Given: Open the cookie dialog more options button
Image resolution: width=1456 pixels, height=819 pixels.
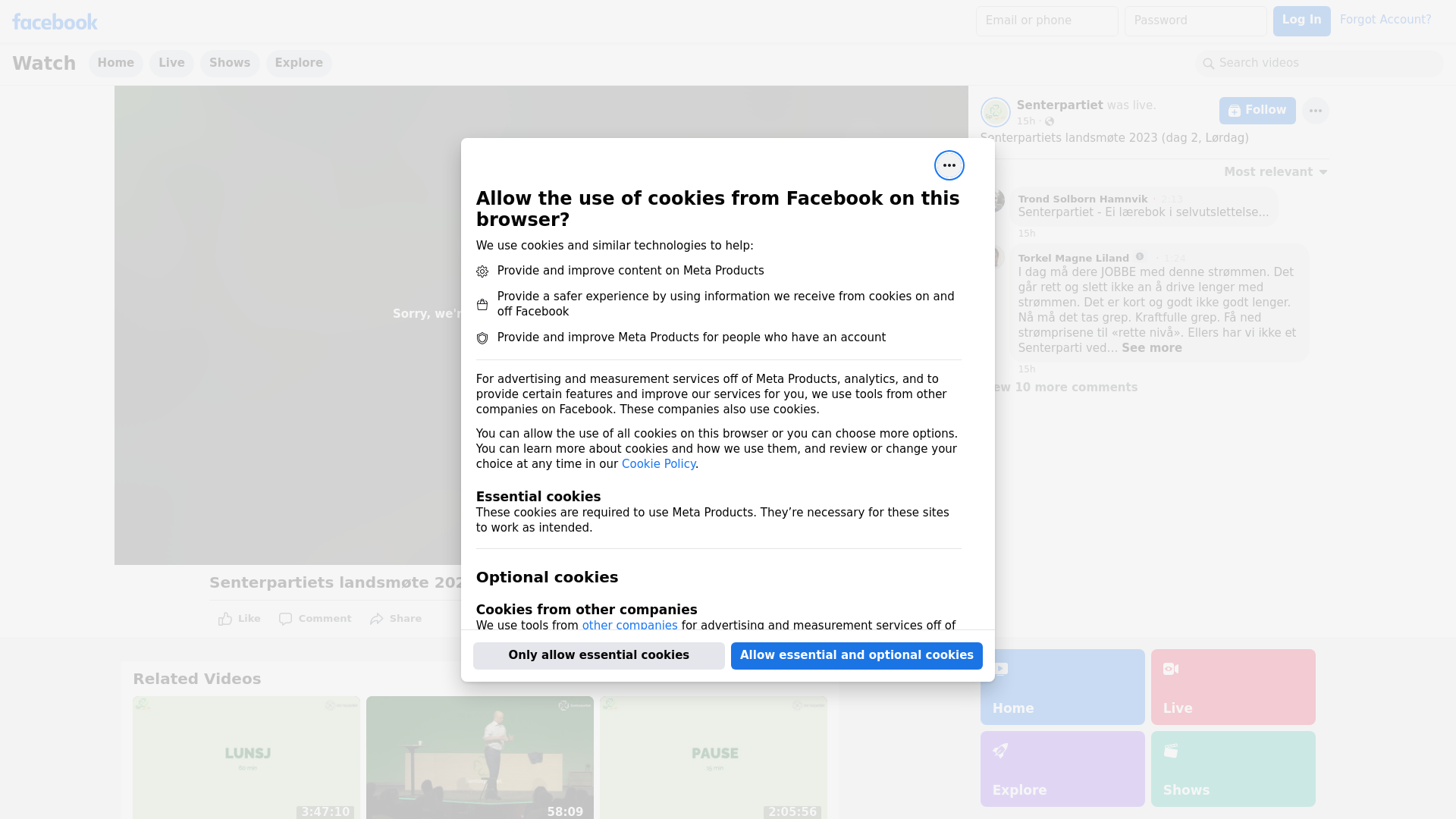Looking at the screenshot, I should click(949, 165).
